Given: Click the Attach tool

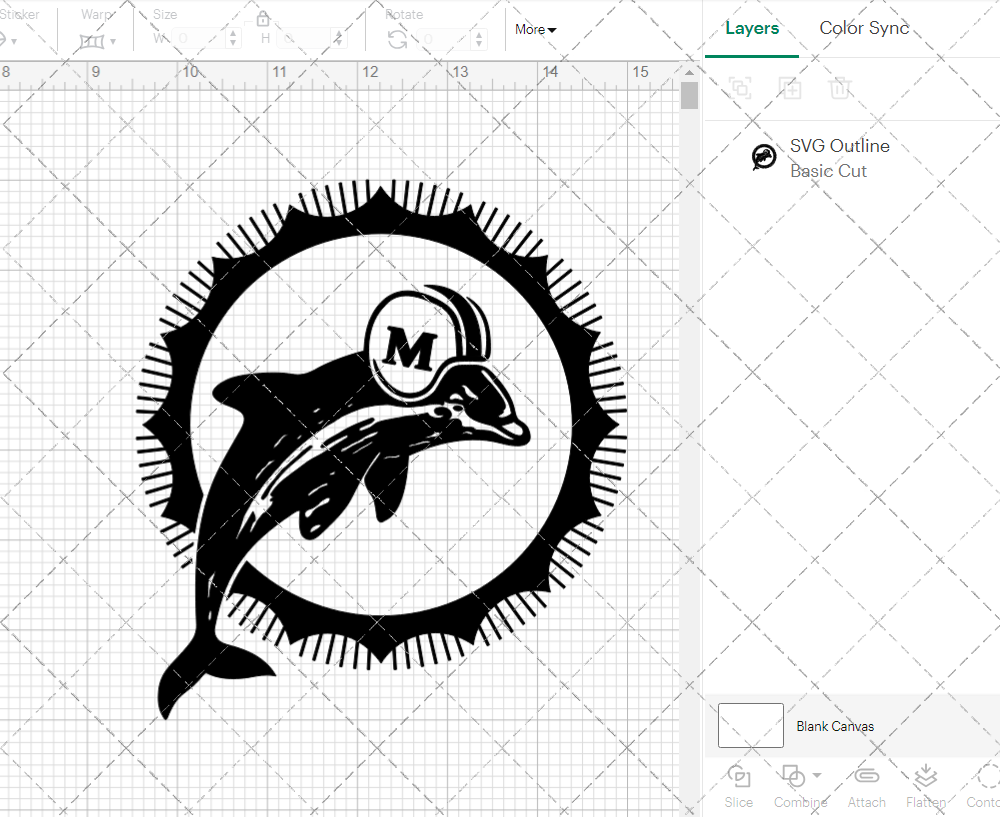Looking at the screenshot, I should coord(866,786).
